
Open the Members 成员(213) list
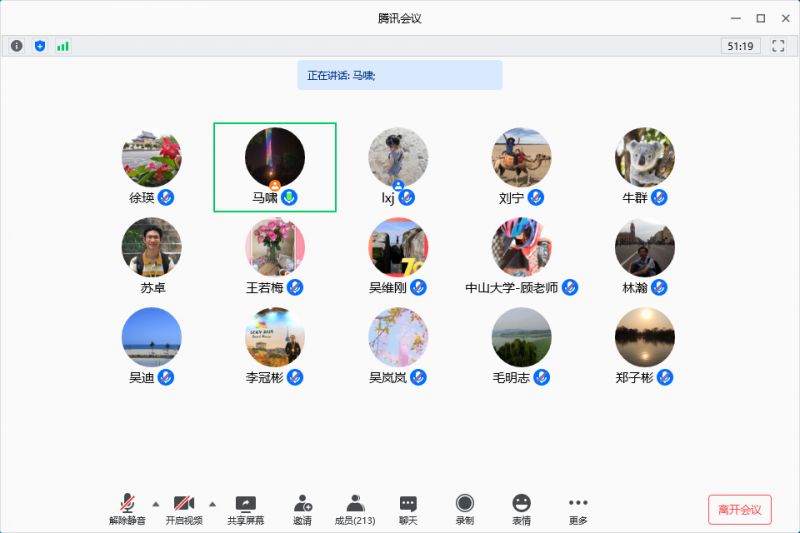click(x=355, y=509)
